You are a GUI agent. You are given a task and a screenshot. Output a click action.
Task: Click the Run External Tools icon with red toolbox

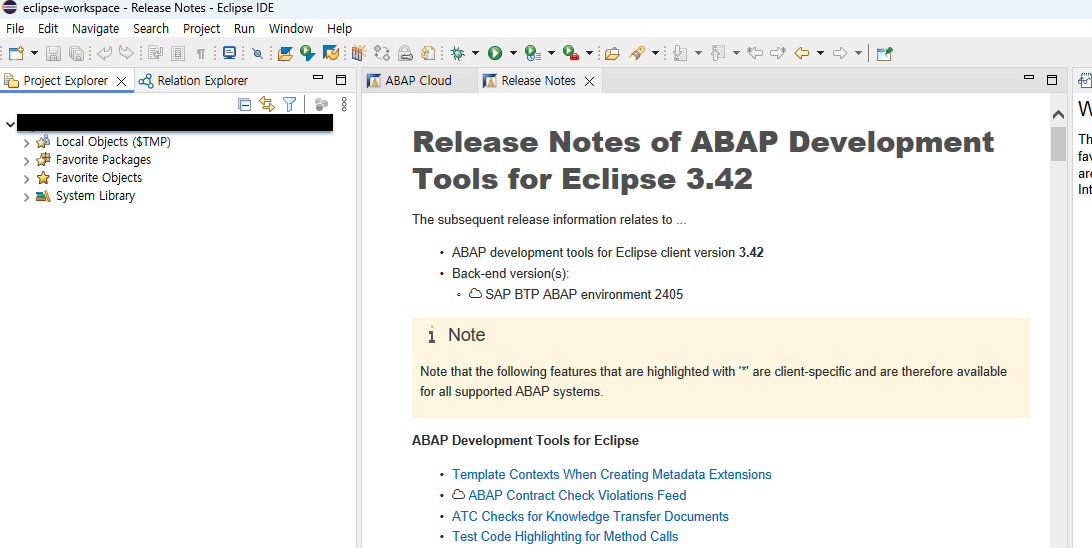(x=570, y=53)
